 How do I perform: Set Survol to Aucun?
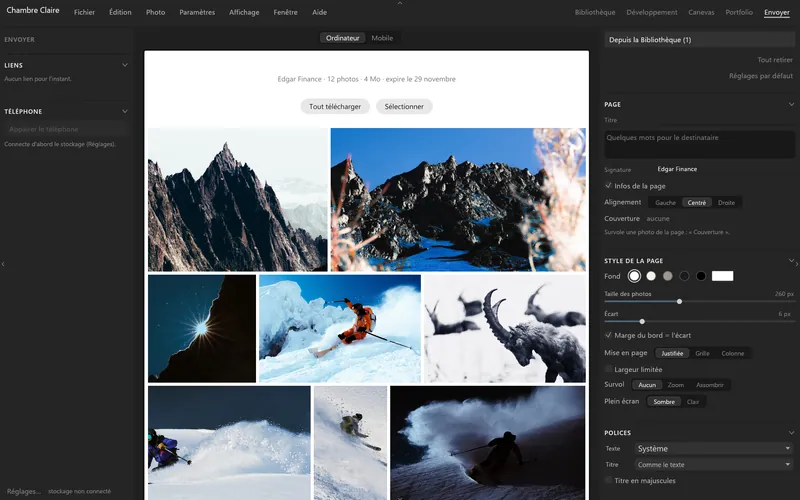(x=647, y=385)
